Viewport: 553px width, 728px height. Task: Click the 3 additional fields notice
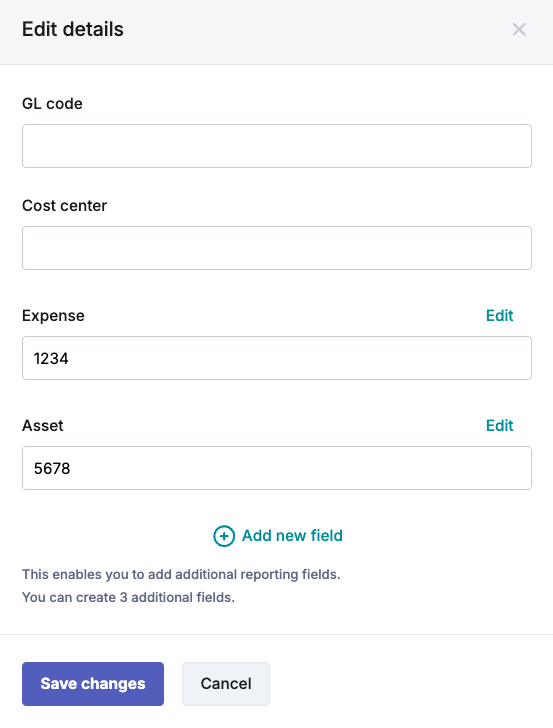129,597
